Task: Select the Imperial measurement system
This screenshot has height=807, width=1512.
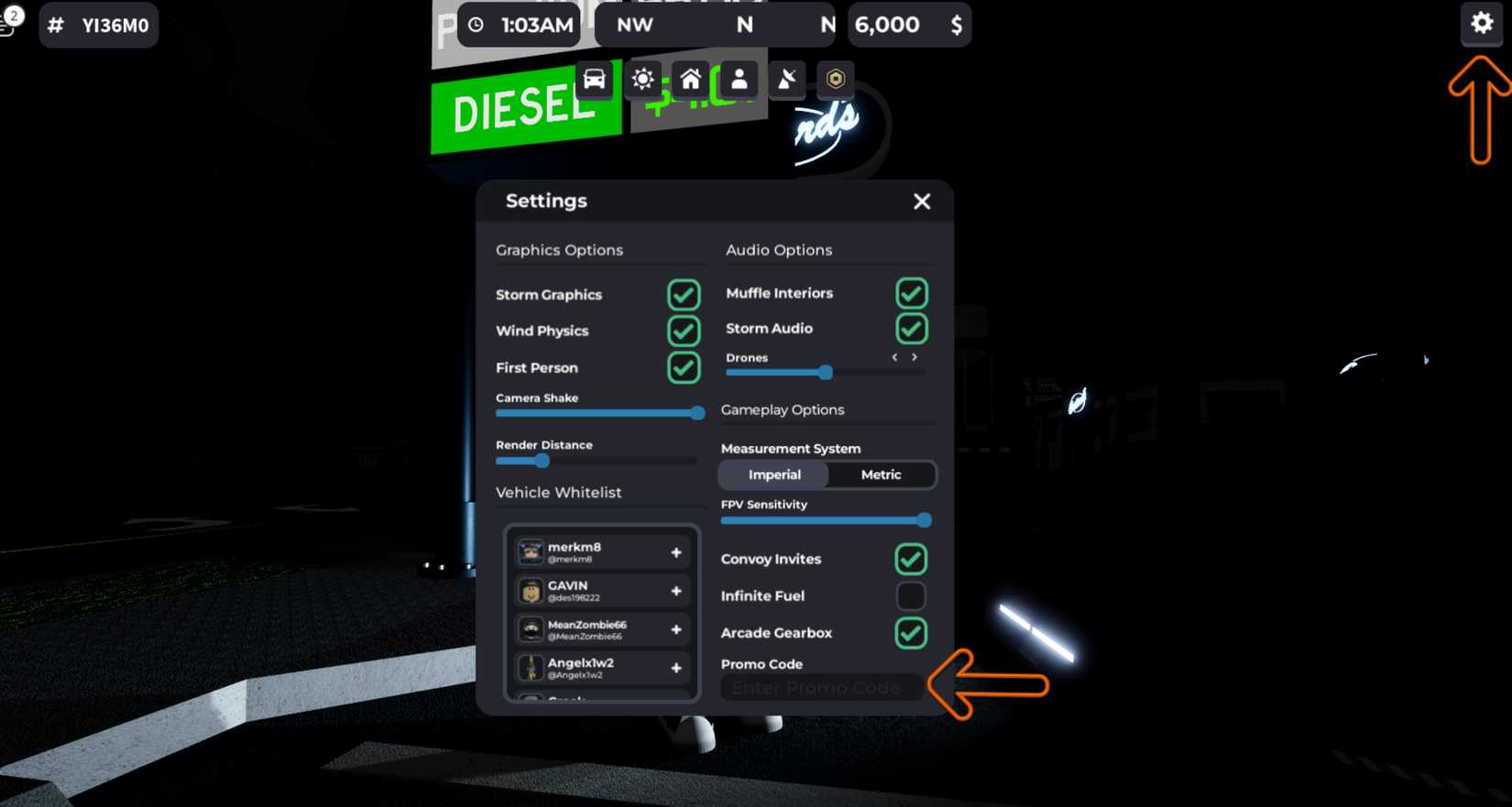Action: pos(774,474)
